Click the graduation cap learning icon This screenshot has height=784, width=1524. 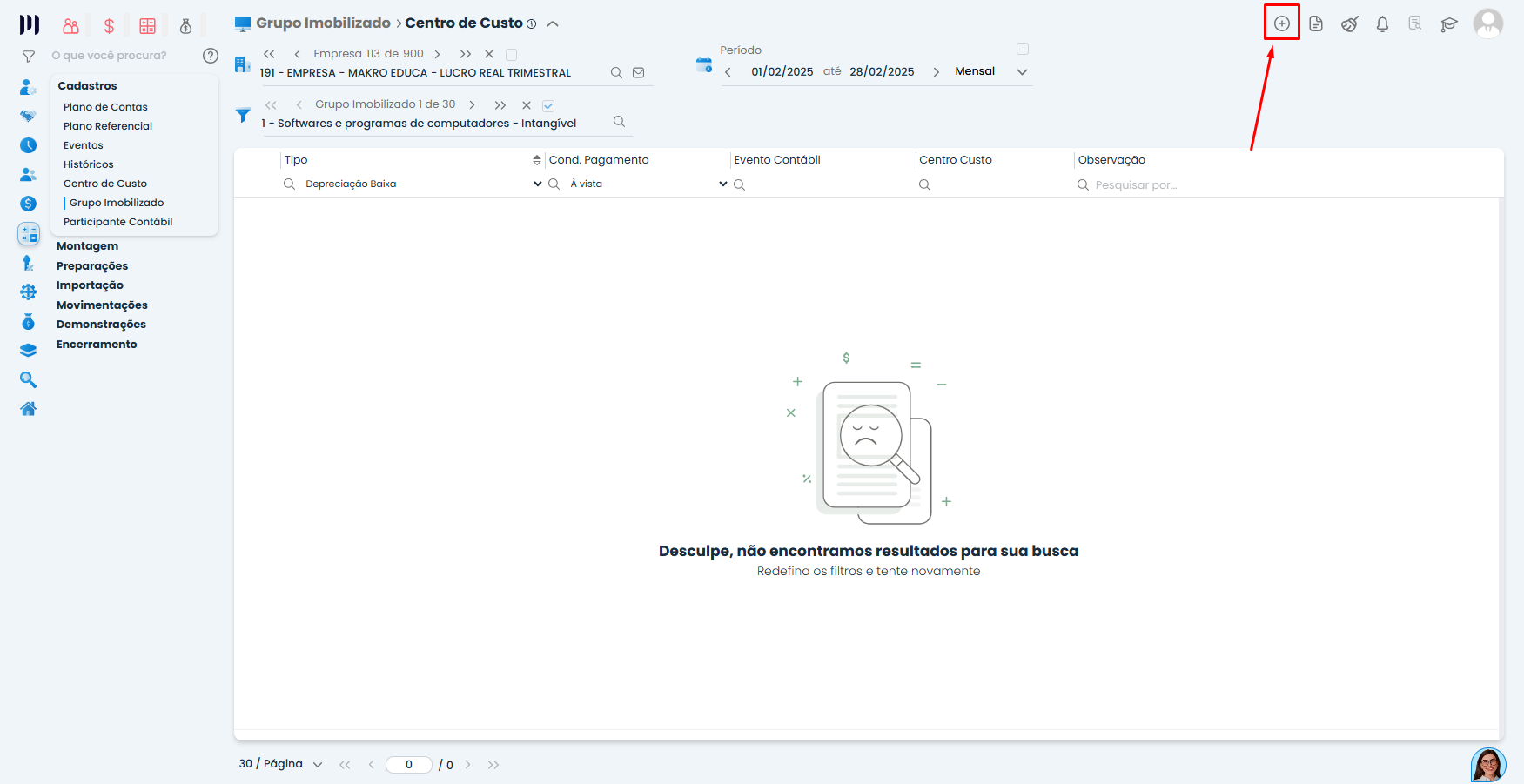[1448, 24]
